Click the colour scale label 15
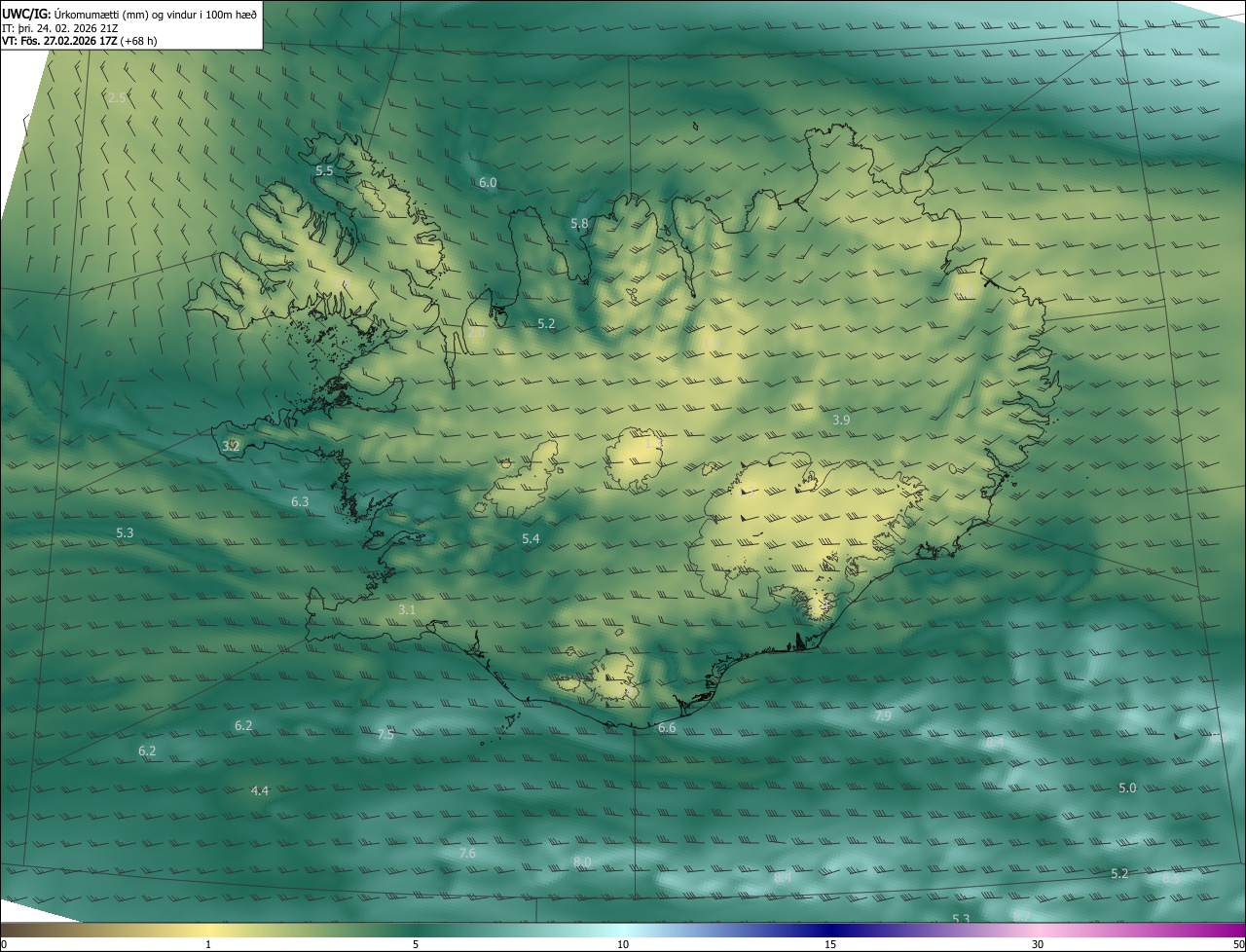 (x=830, y=944)
